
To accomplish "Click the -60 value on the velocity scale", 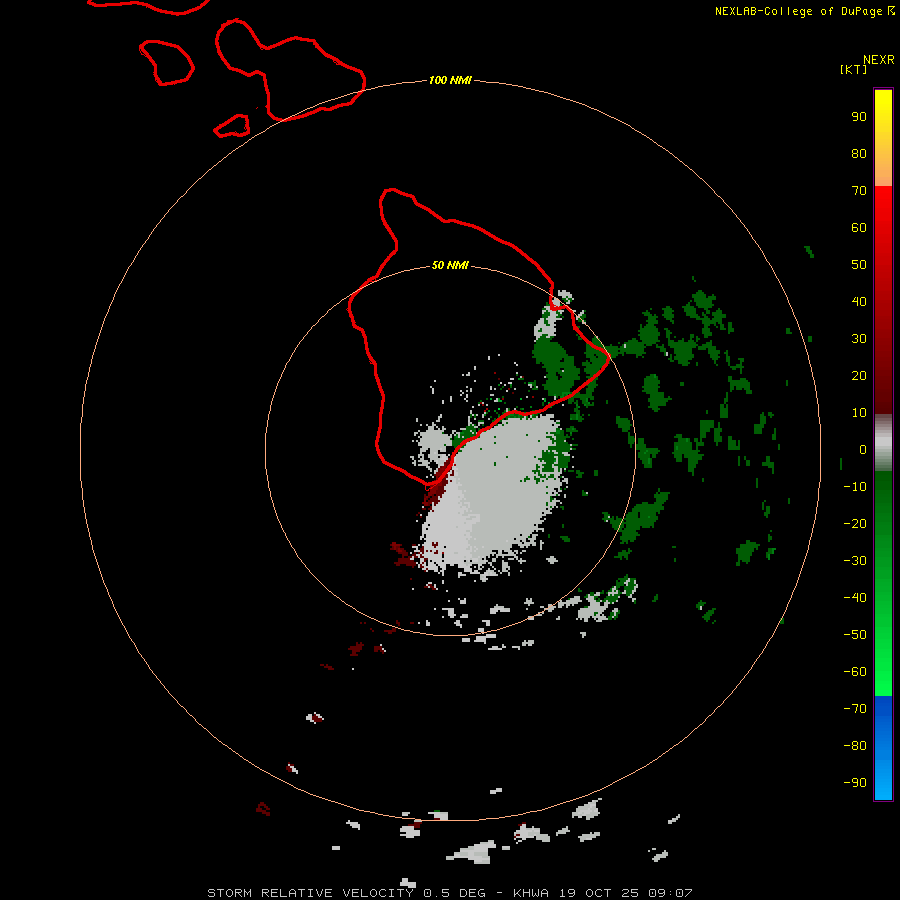I will [855, 672].
